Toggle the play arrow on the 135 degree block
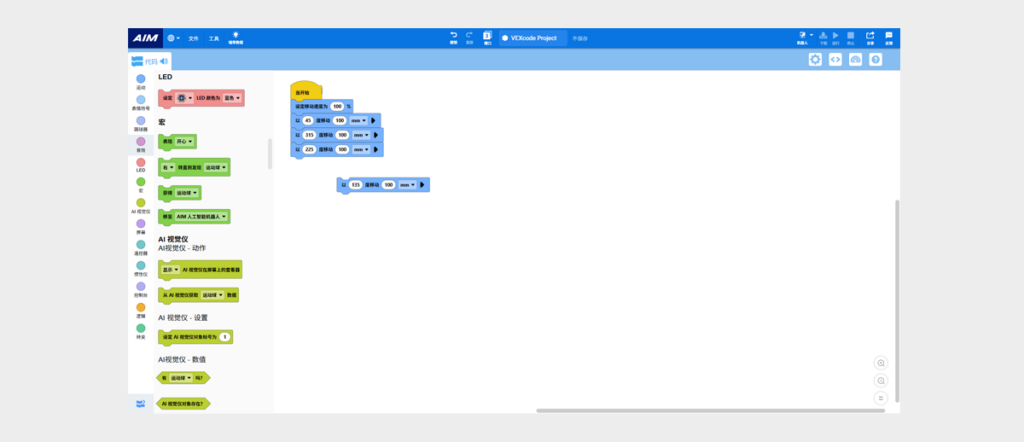The width and height of the screenshot is (1024, 442). pyautogui.click(x=423, y=185)
